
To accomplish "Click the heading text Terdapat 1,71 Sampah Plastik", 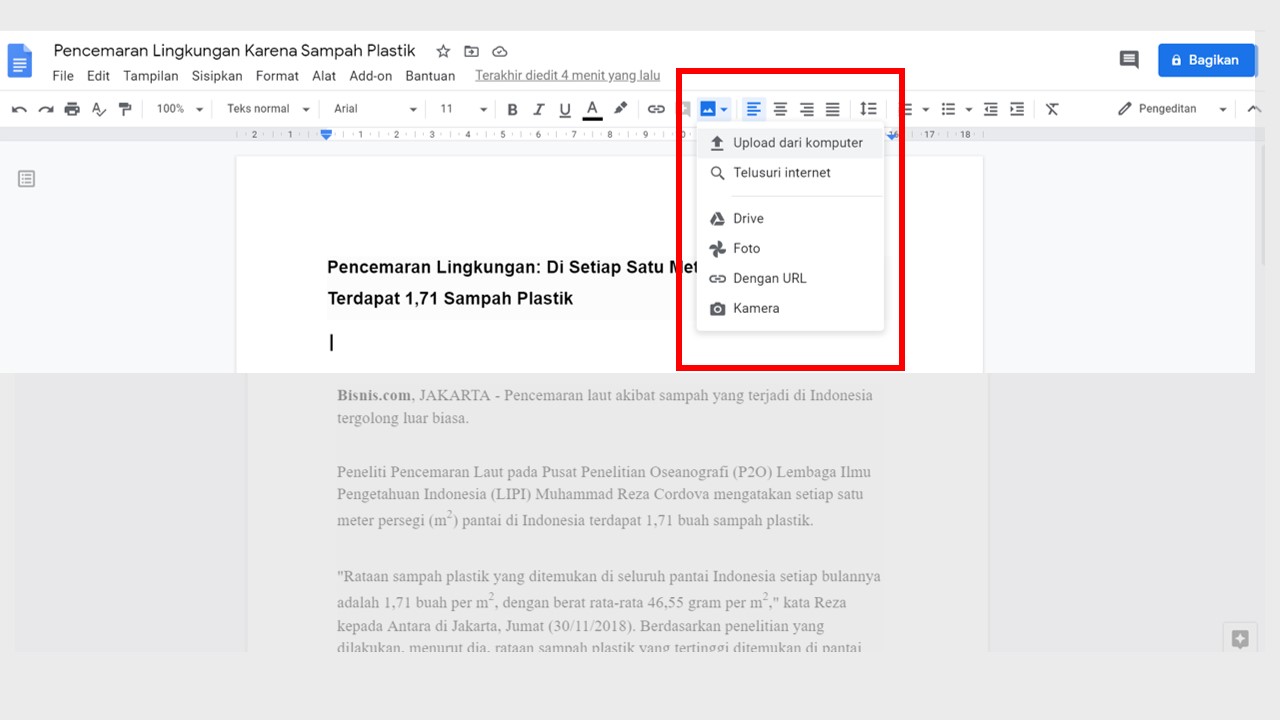I will (x=450, y=299).
